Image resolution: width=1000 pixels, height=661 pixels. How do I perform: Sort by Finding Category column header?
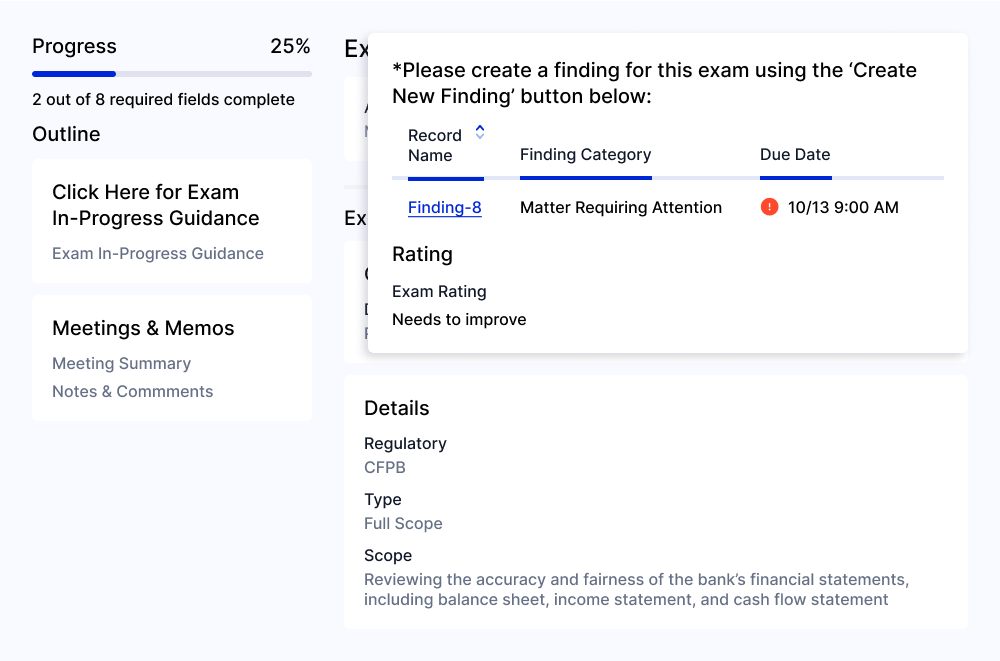(x=585, y=154)
